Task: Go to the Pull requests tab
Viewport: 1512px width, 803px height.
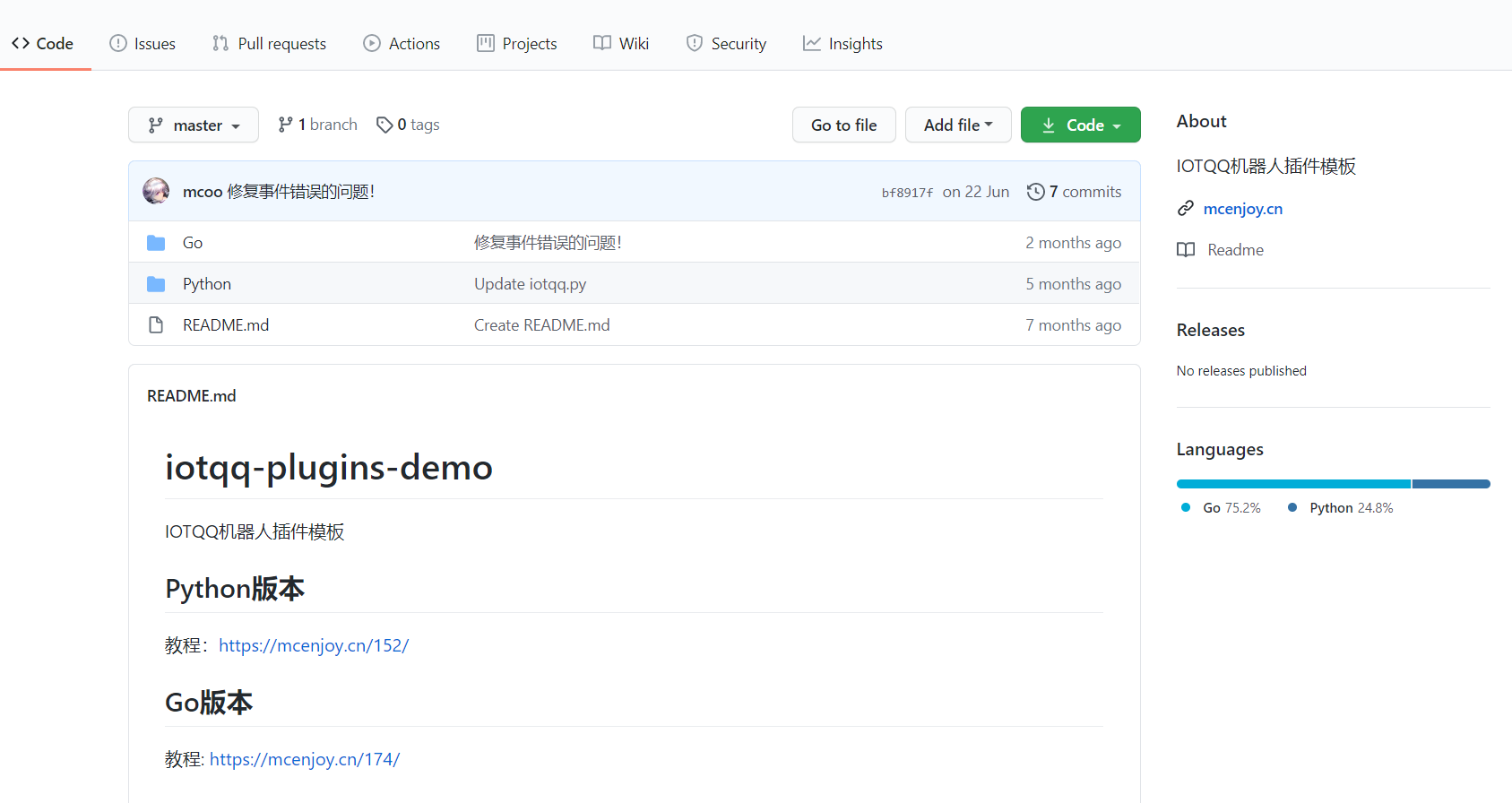Action: tap(269, 43)
